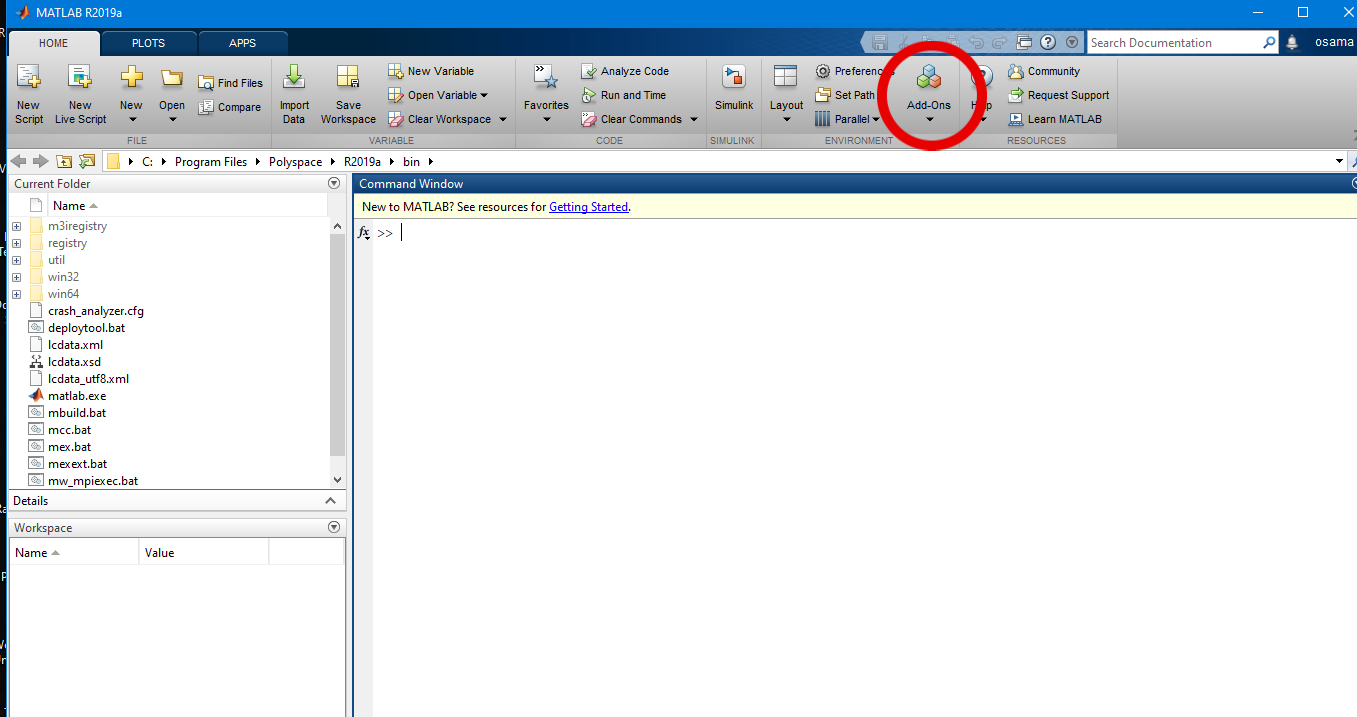Click Find Files in the toolbar

coord(230,83)
